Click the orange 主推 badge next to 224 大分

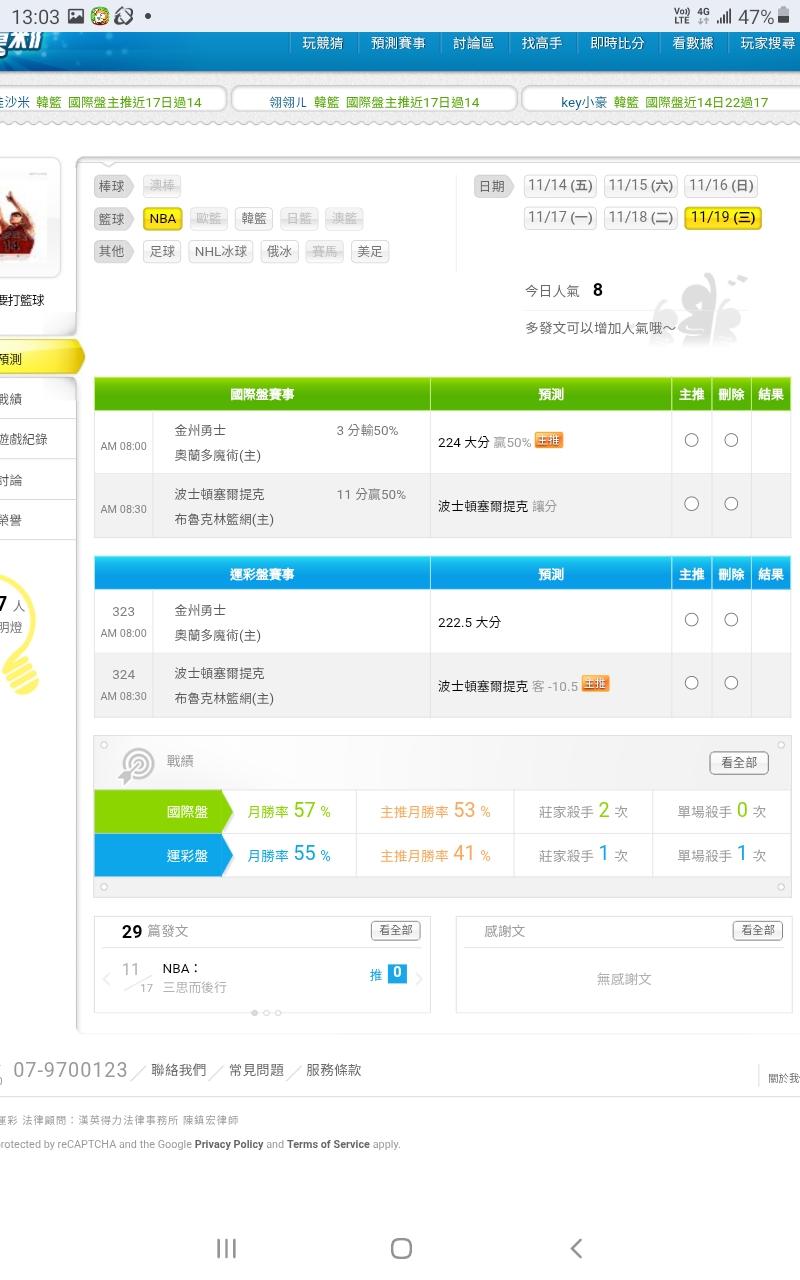point(549,440)
